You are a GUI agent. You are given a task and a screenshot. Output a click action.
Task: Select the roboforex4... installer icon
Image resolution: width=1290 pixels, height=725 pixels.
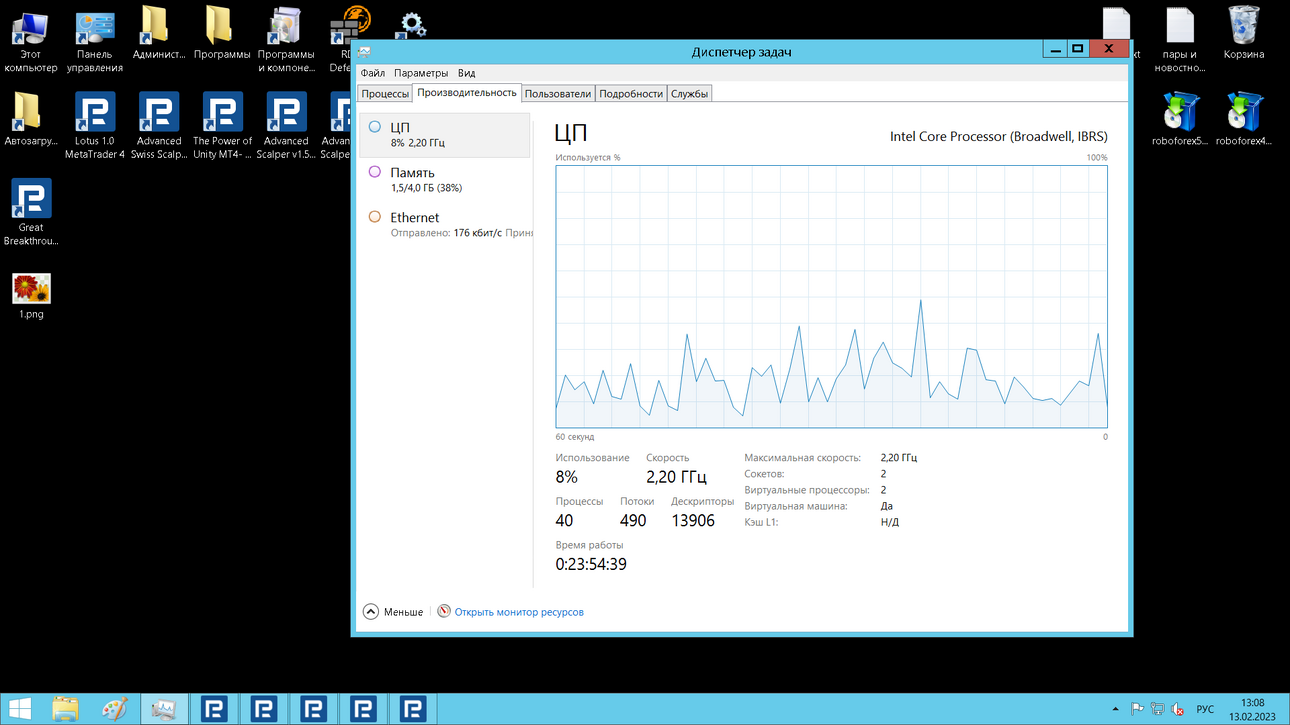[x=1244, y=120]
